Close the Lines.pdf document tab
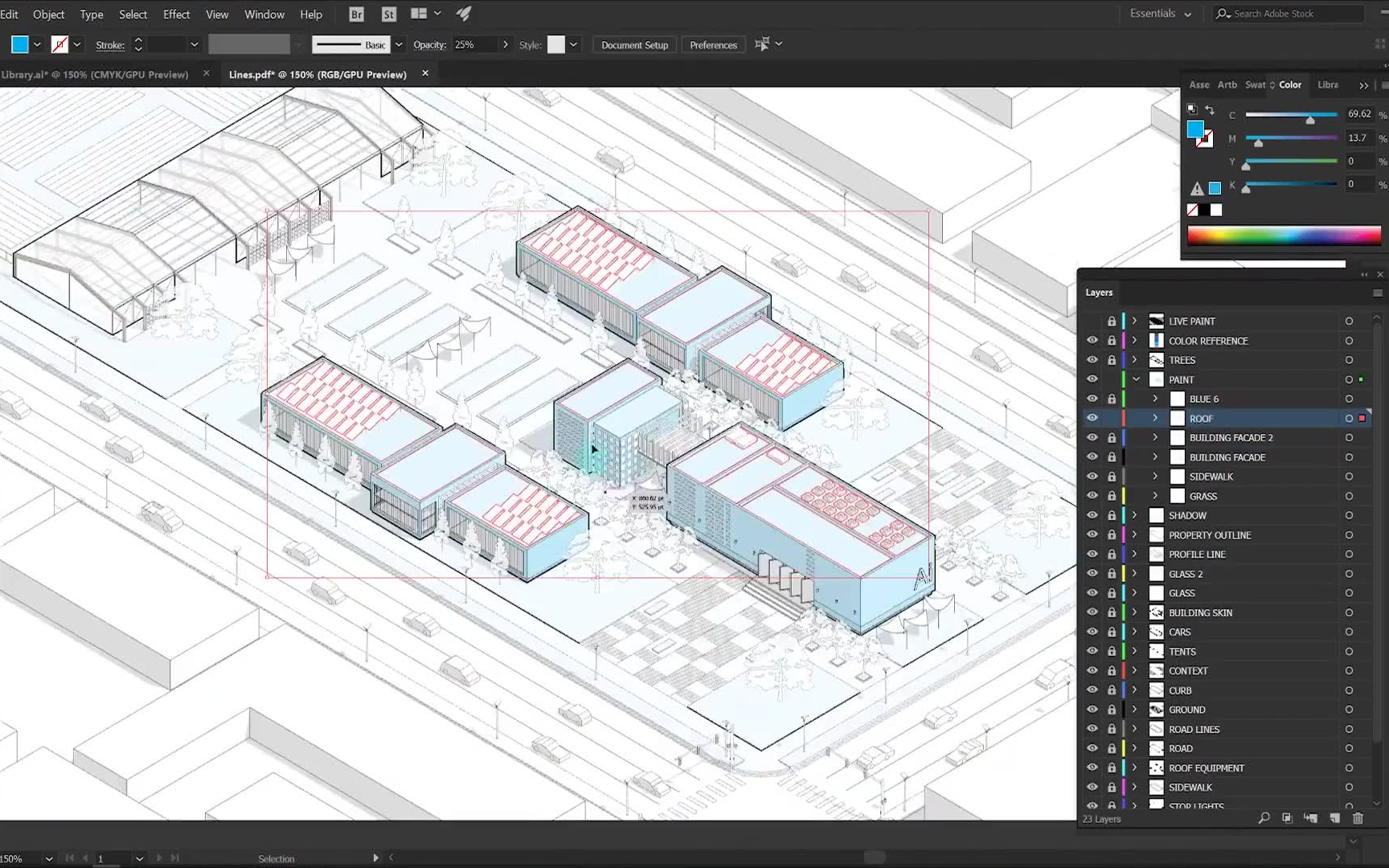Image resolution: width=1389 pixels, height=868 pixels. pyautogui.click(x=425, y=74)
